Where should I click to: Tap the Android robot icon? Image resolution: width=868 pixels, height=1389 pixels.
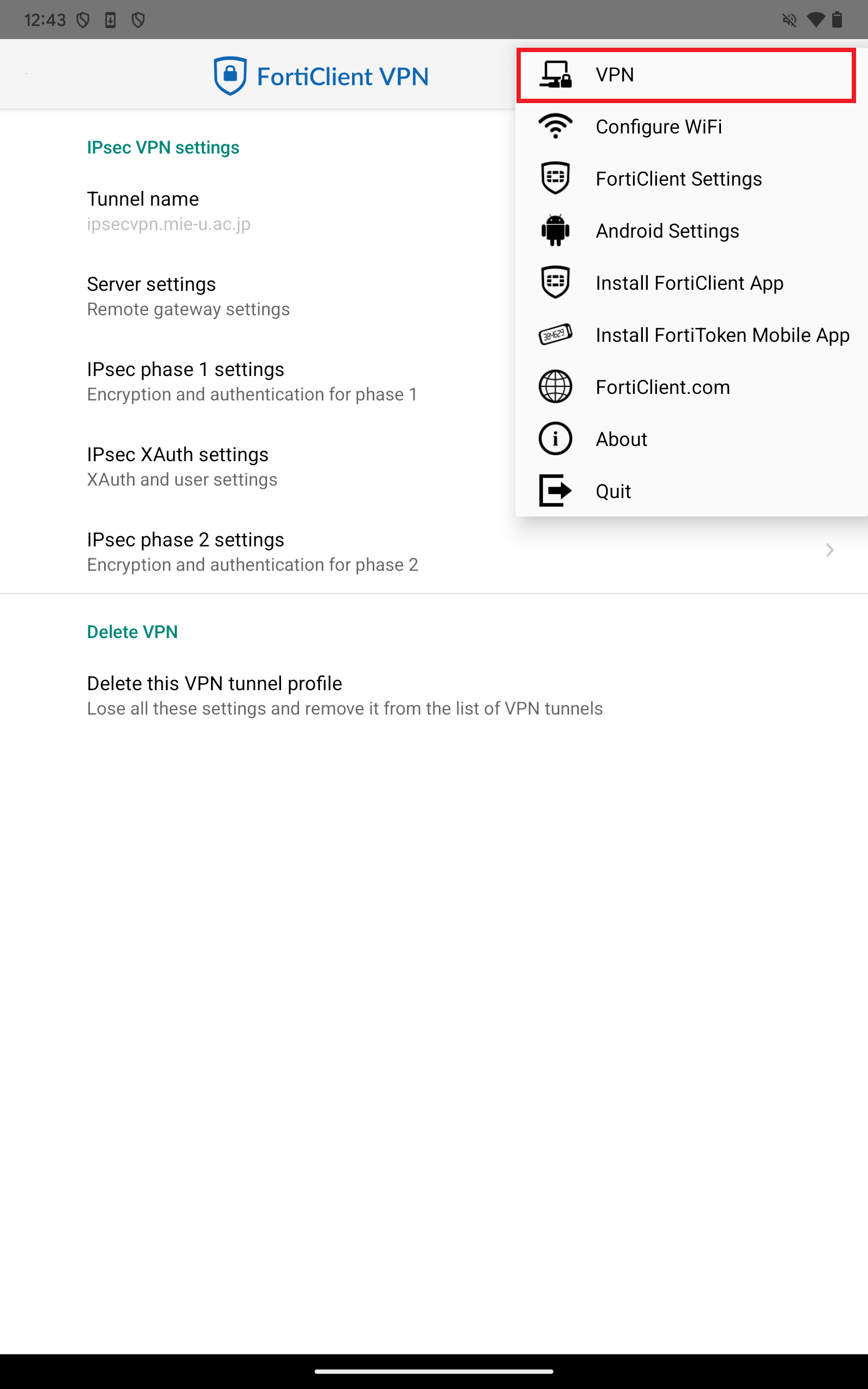coord(555,231)
